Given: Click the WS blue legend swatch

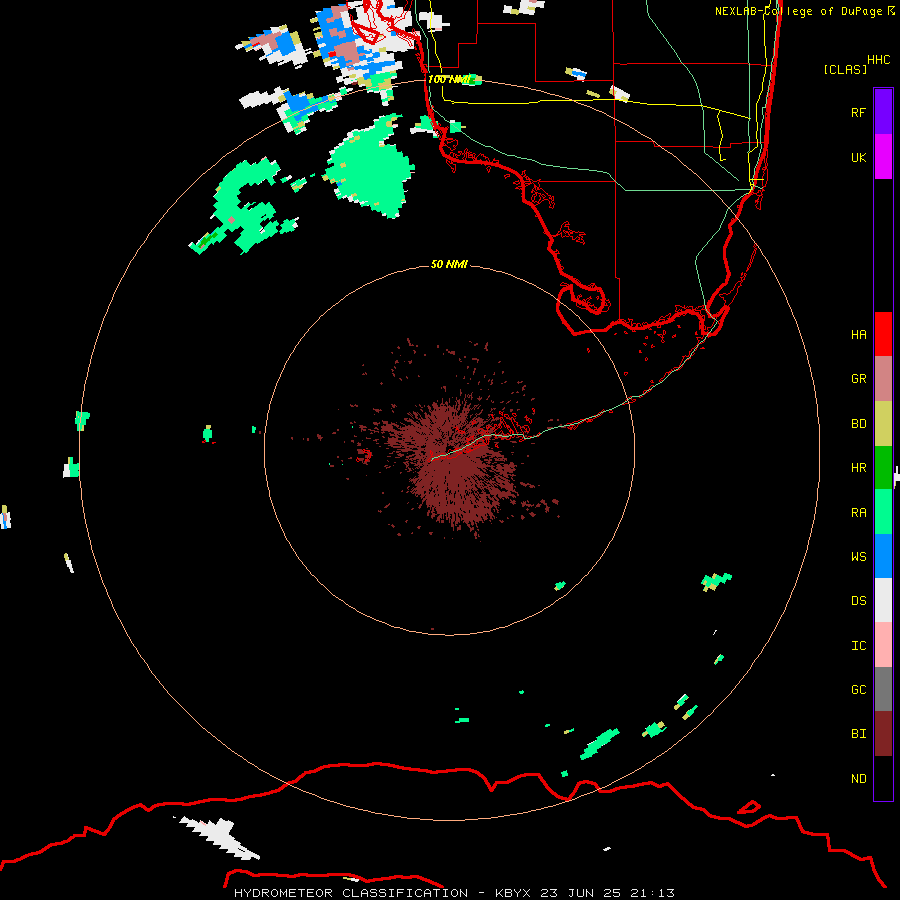Looking at the screenshot, I should (883, 556).
